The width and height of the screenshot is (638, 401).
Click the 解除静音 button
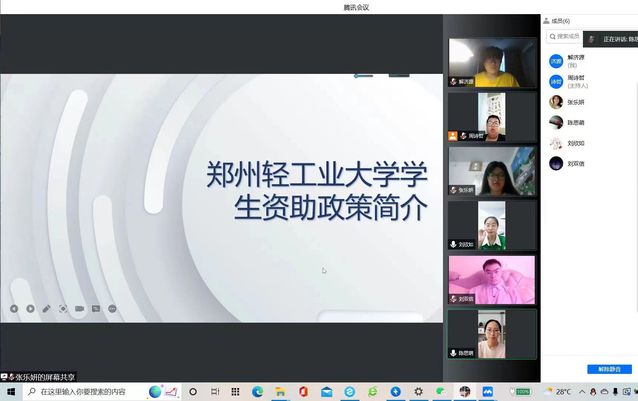point(609,369)
